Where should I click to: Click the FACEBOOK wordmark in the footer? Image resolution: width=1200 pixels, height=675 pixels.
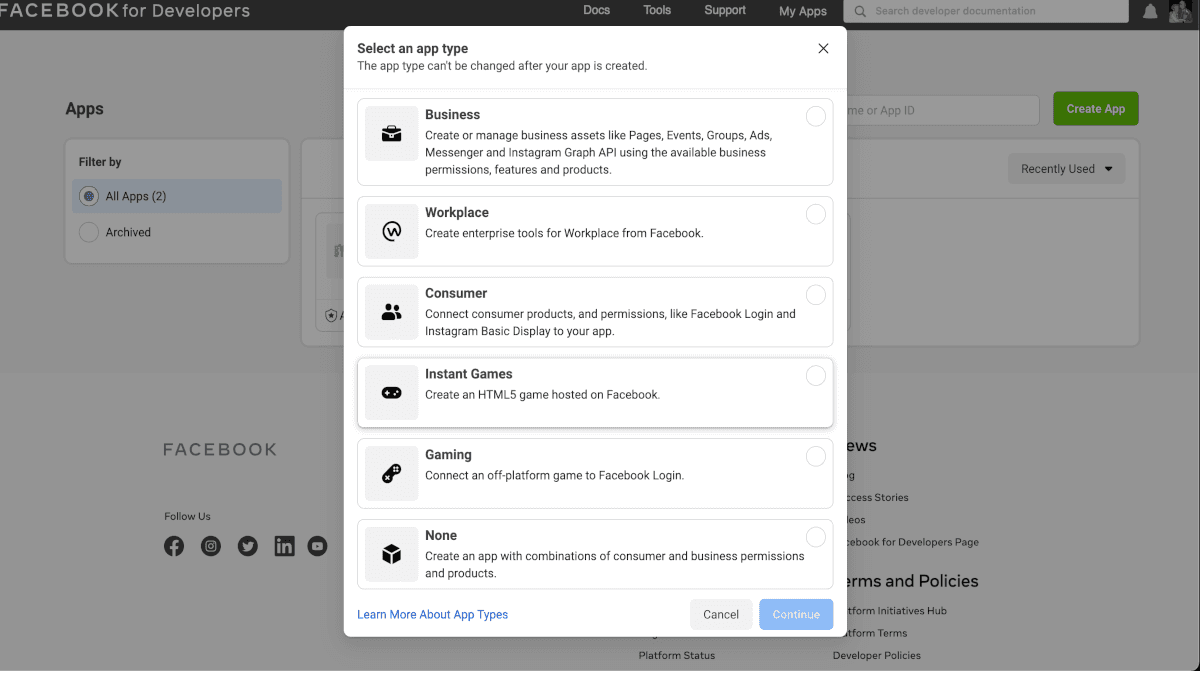coord(220,450)
